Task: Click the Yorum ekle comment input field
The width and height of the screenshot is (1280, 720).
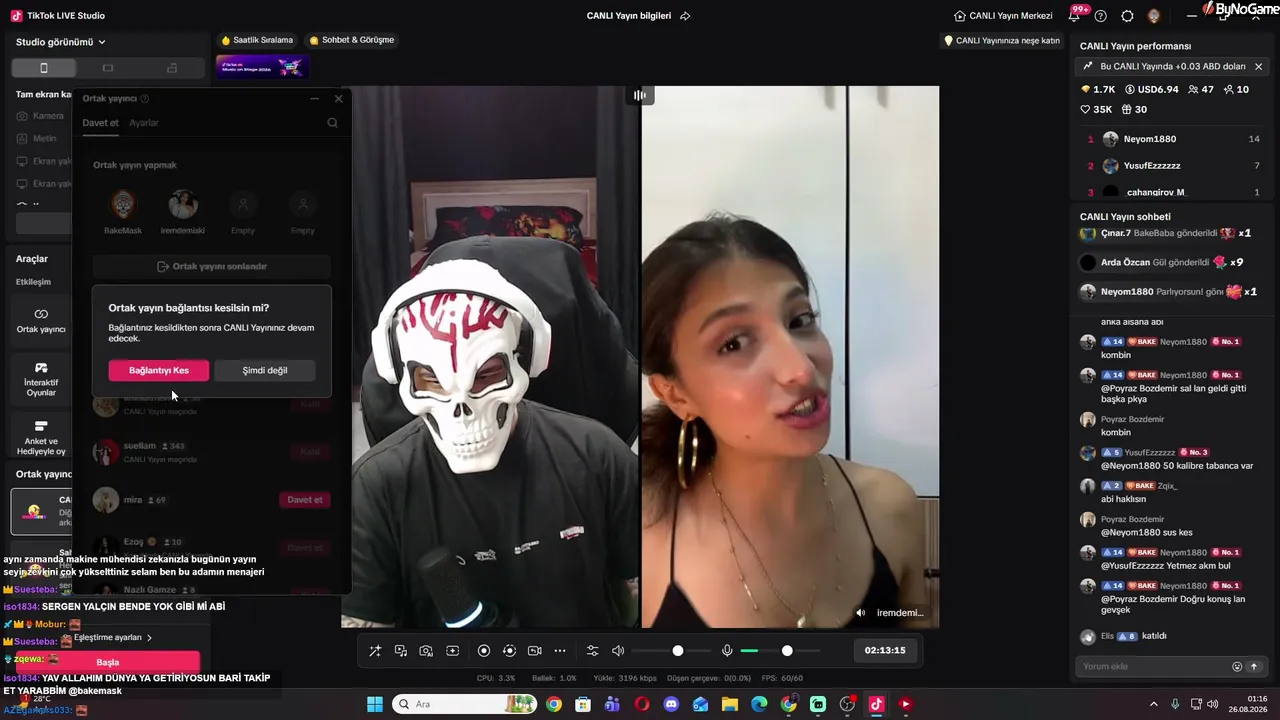Action: pos(1154,667)
